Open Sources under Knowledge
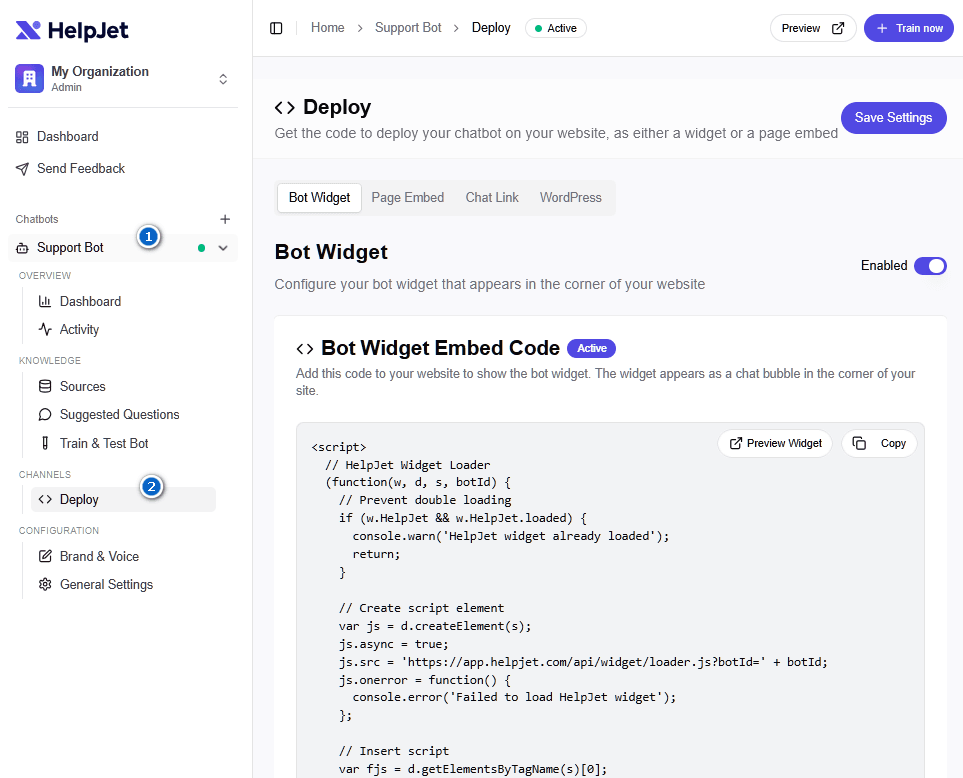 tap(82, 386)
